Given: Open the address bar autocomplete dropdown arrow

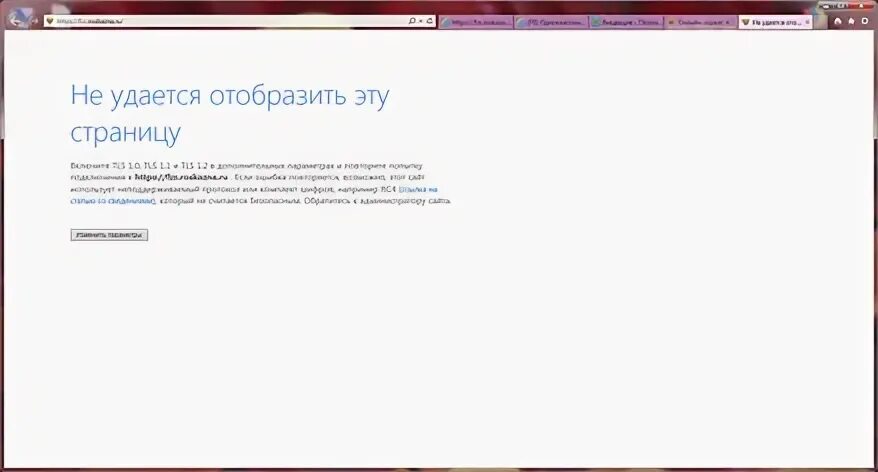Looking at the screenshot, I should pyautogui.click(x=421, y=21).
